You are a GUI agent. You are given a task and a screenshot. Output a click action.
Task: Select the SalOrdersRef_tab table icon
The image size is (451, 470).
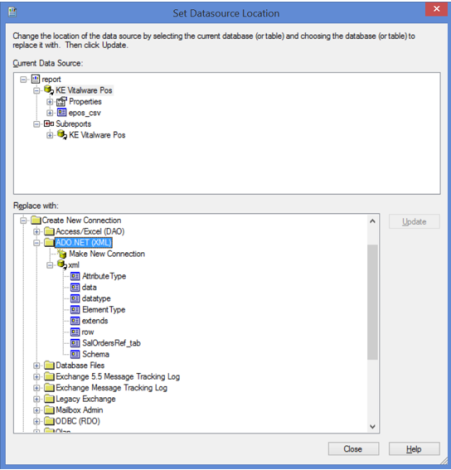coord(75,343)
